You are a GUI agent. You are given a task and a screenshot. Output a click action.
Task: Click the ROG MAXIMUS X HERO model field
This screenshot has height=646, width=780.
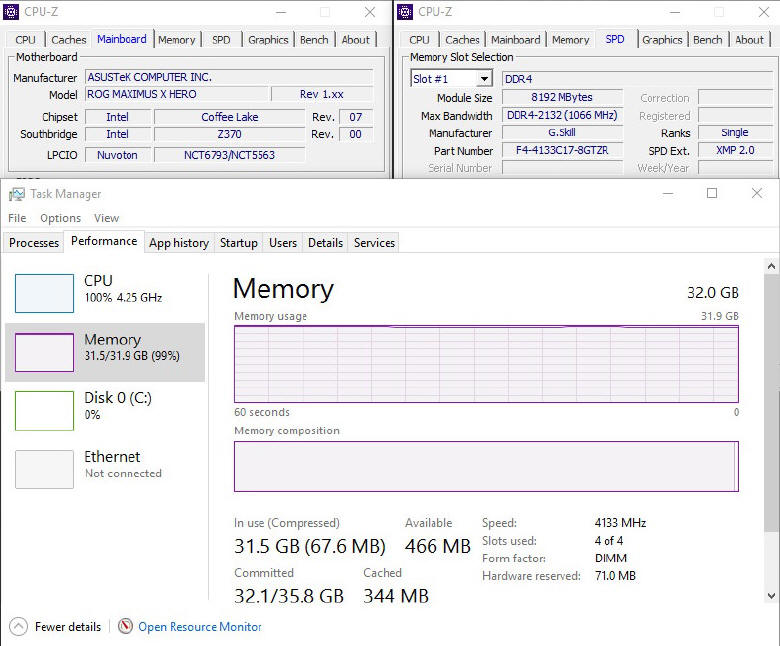click(178, 94)
